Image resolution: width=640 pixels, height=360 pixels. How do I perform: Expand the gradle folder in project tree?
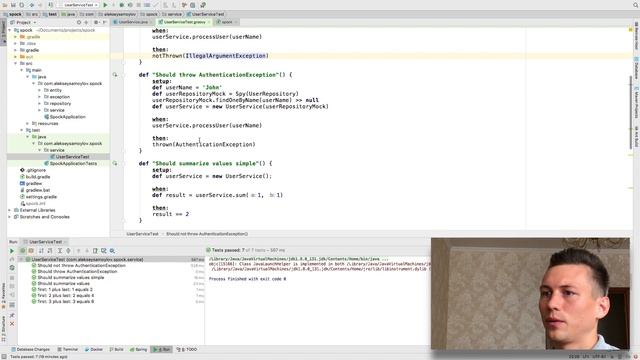pyautogui.click(x=16, y=50)
